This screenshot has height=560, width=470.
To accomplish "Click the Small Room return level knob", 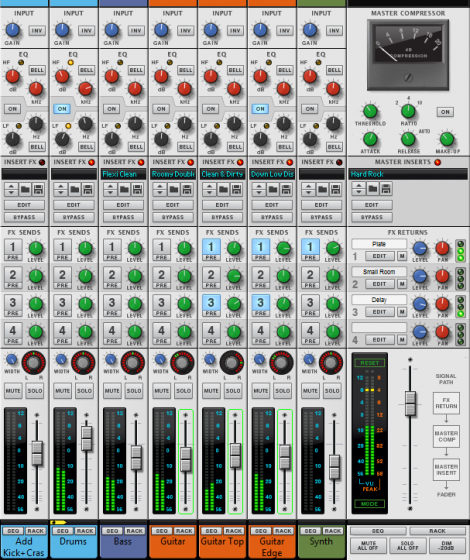I will click(420, 276).
